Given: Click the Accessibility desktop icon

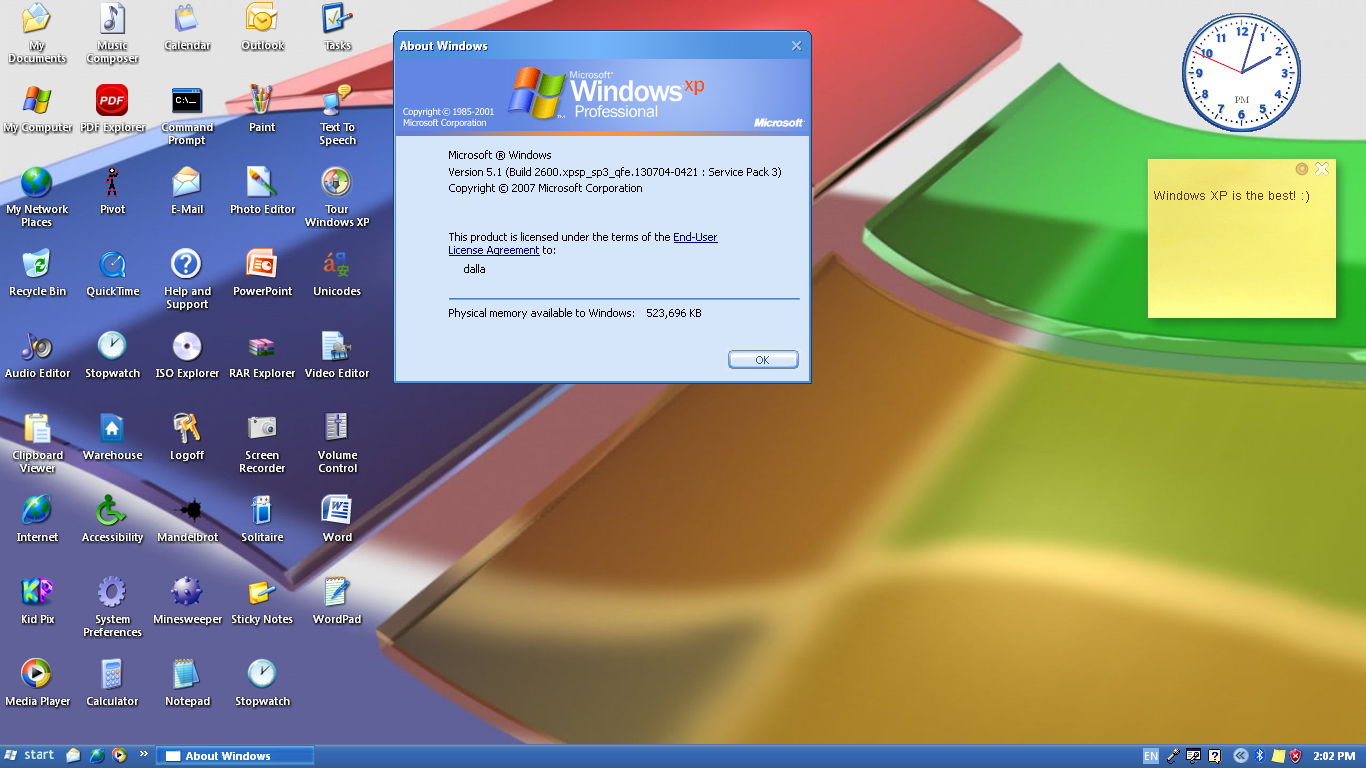Looking at the screenshot, I should tap(112, 519).
